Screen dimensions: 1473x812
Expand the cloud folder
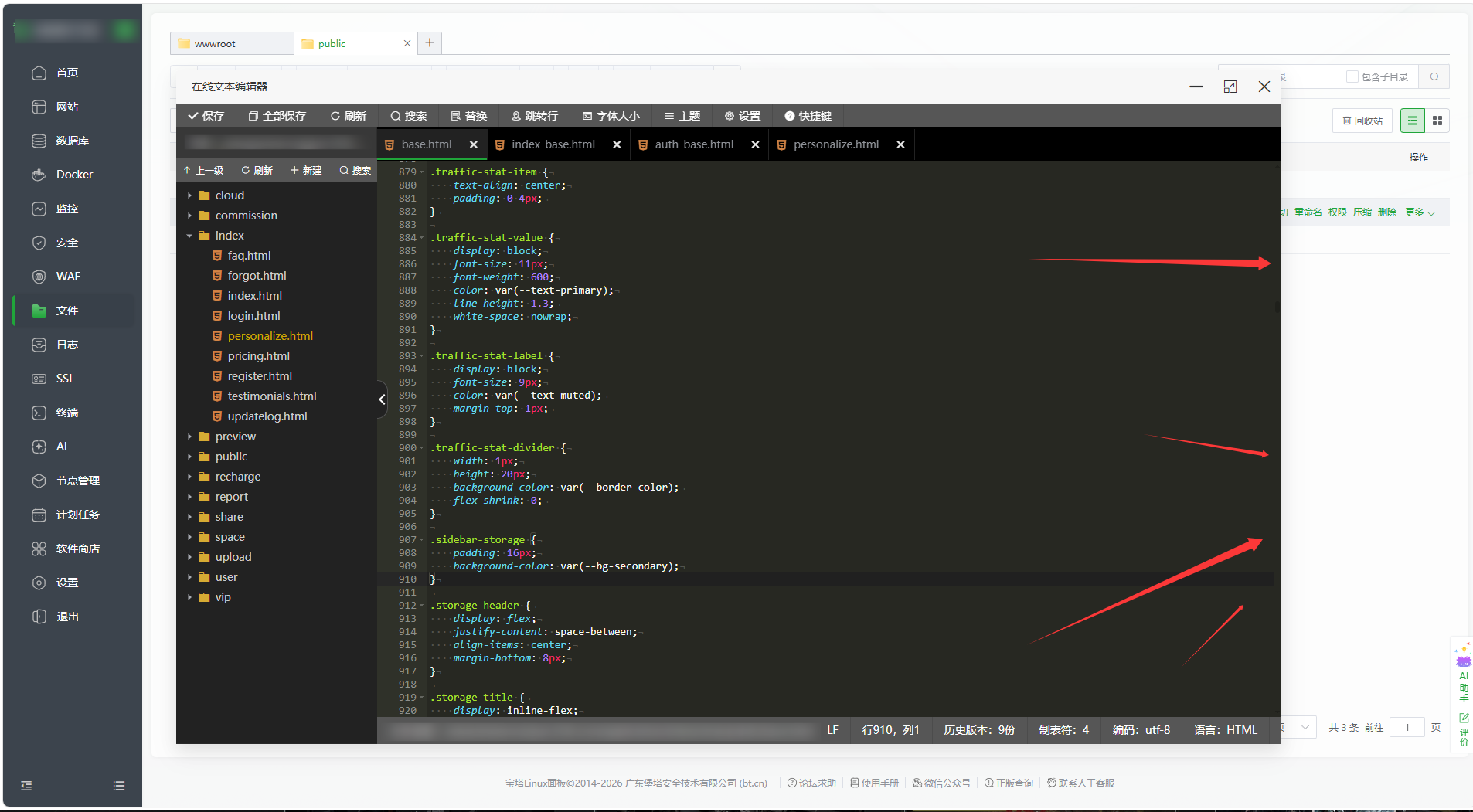point(189,195)
